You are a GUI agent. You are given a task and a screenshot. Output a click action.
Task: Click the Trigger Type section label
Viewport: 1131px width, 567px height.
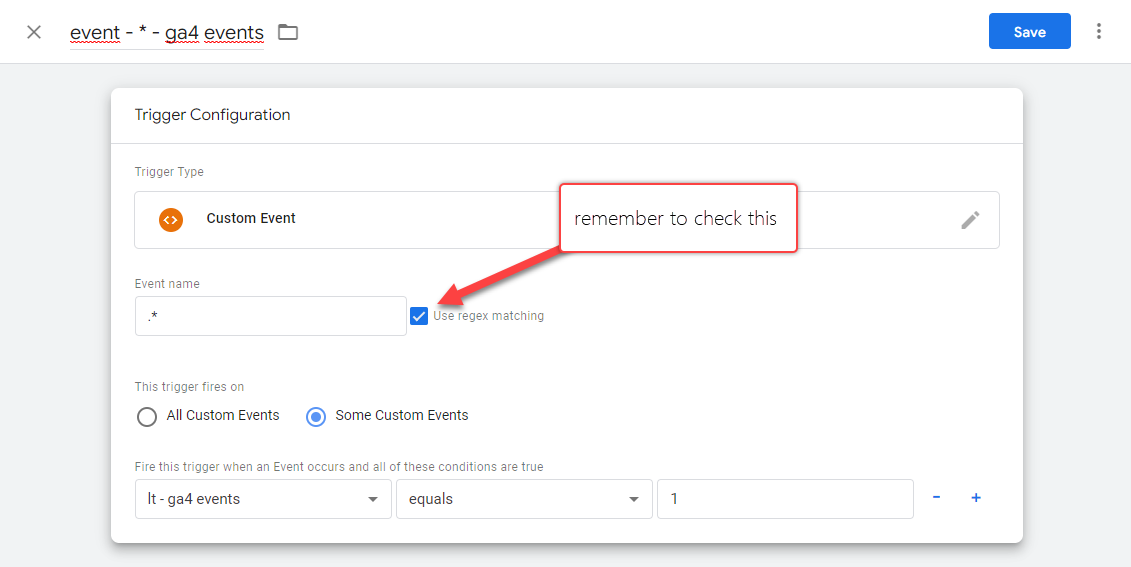pyautogui.click(x=169, y=172)
